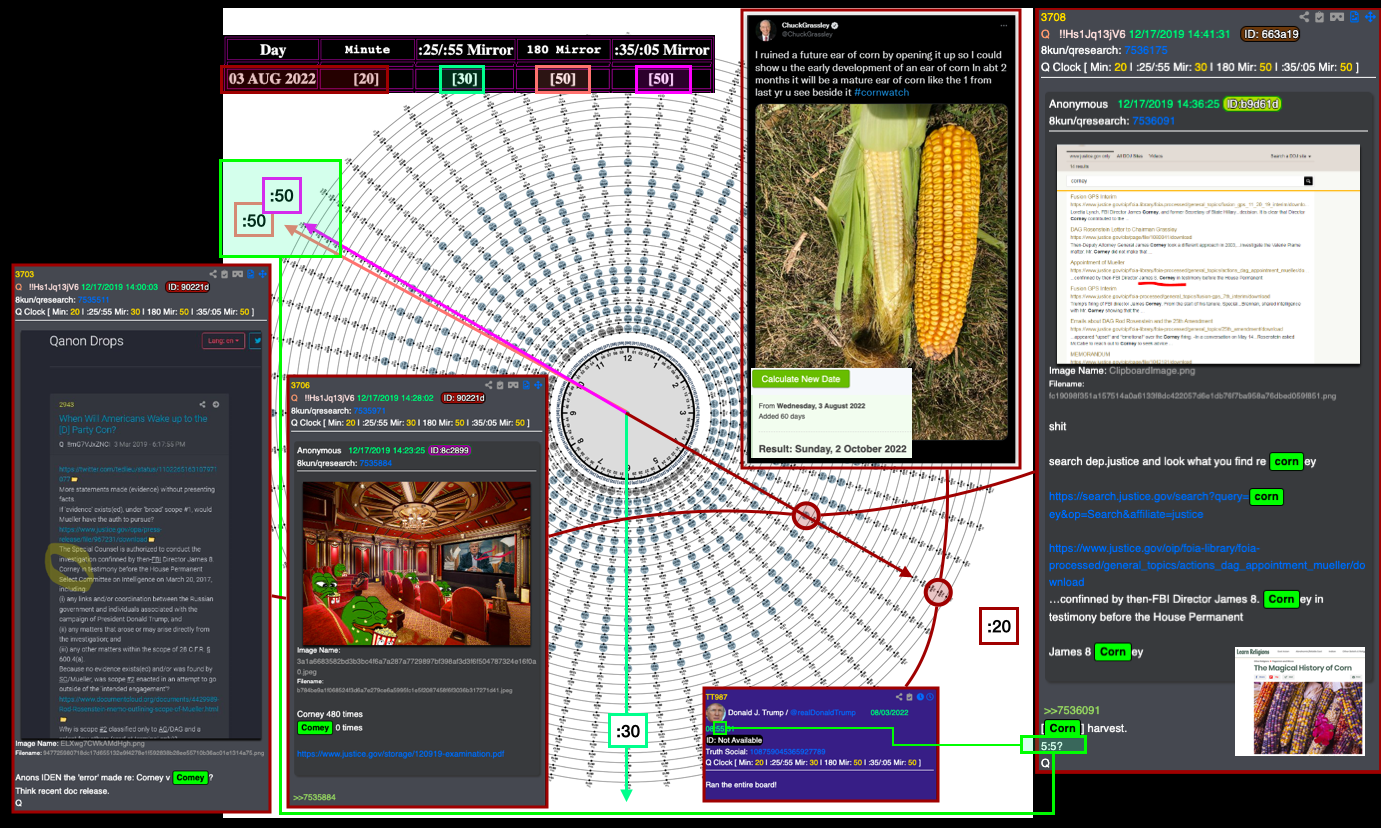Click share icon on embedded drop 2943

[x=202, y=404]
